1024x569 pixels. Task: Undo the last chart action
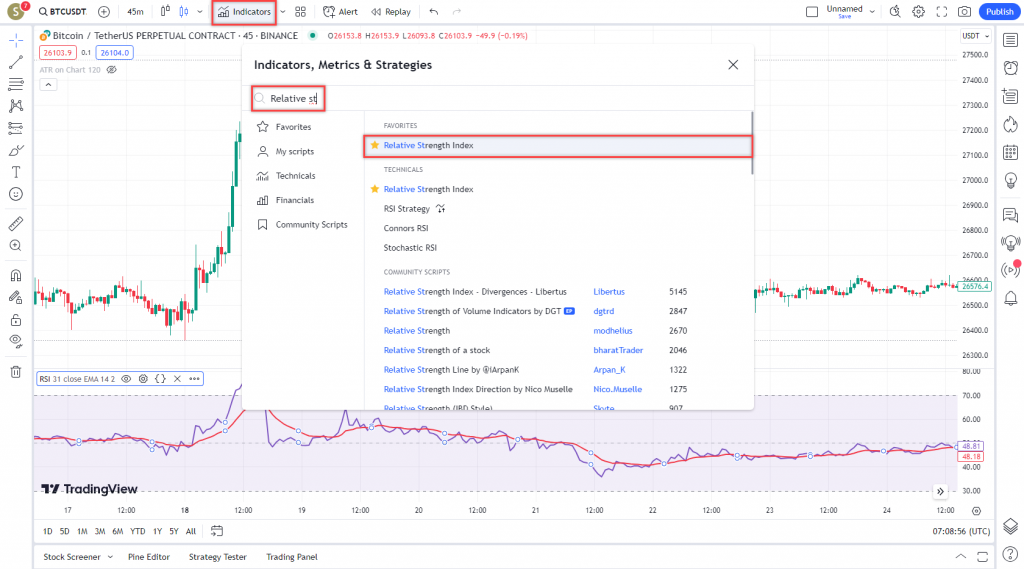434,12
